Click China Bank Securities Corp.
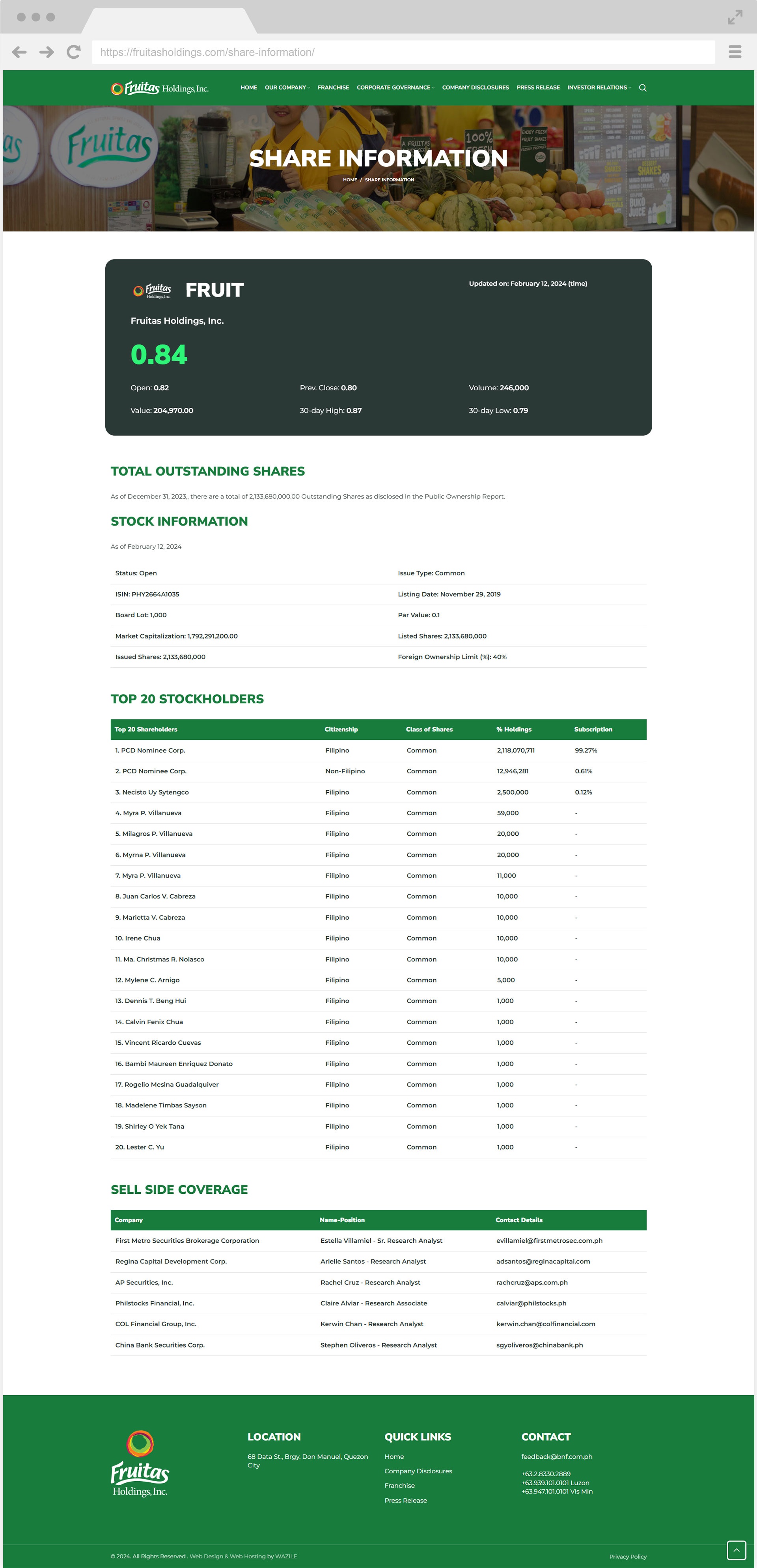Screen dimensions: 757x1568 pyautogui.click(x=160, y=1345)
